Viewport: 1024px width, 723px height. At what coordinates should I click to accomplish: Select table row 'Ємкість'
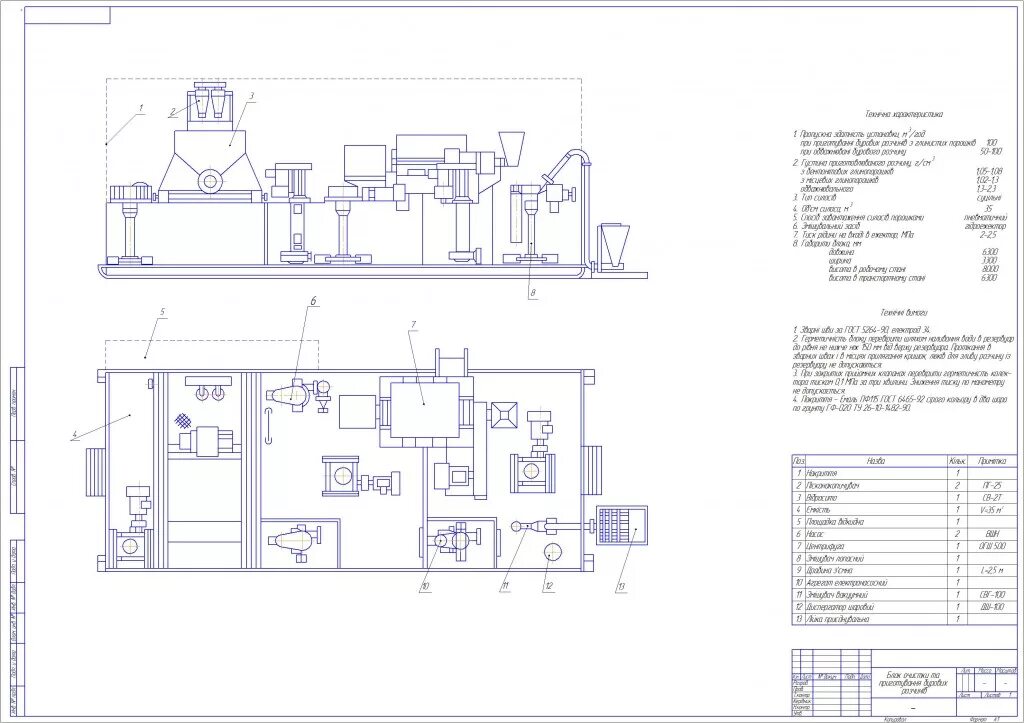click(x=904, y=509)
